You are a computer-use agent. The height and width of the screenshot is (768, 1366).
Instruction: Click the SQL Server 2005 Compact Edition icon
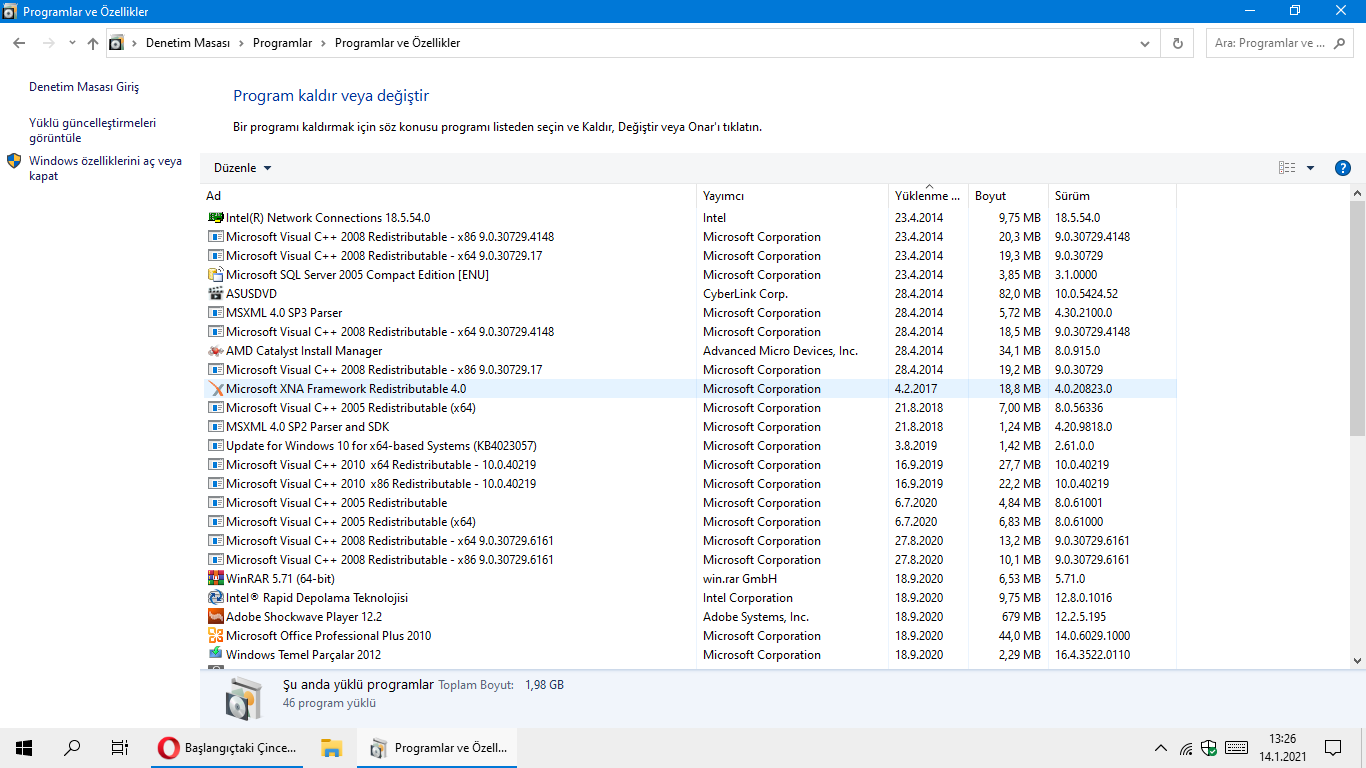point(215,274)
